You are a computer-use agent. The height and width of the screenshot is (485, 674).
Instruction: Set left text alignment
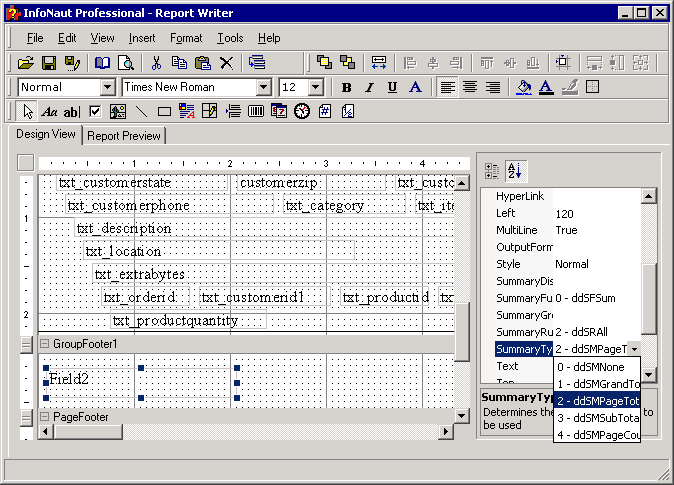point(447,87)
